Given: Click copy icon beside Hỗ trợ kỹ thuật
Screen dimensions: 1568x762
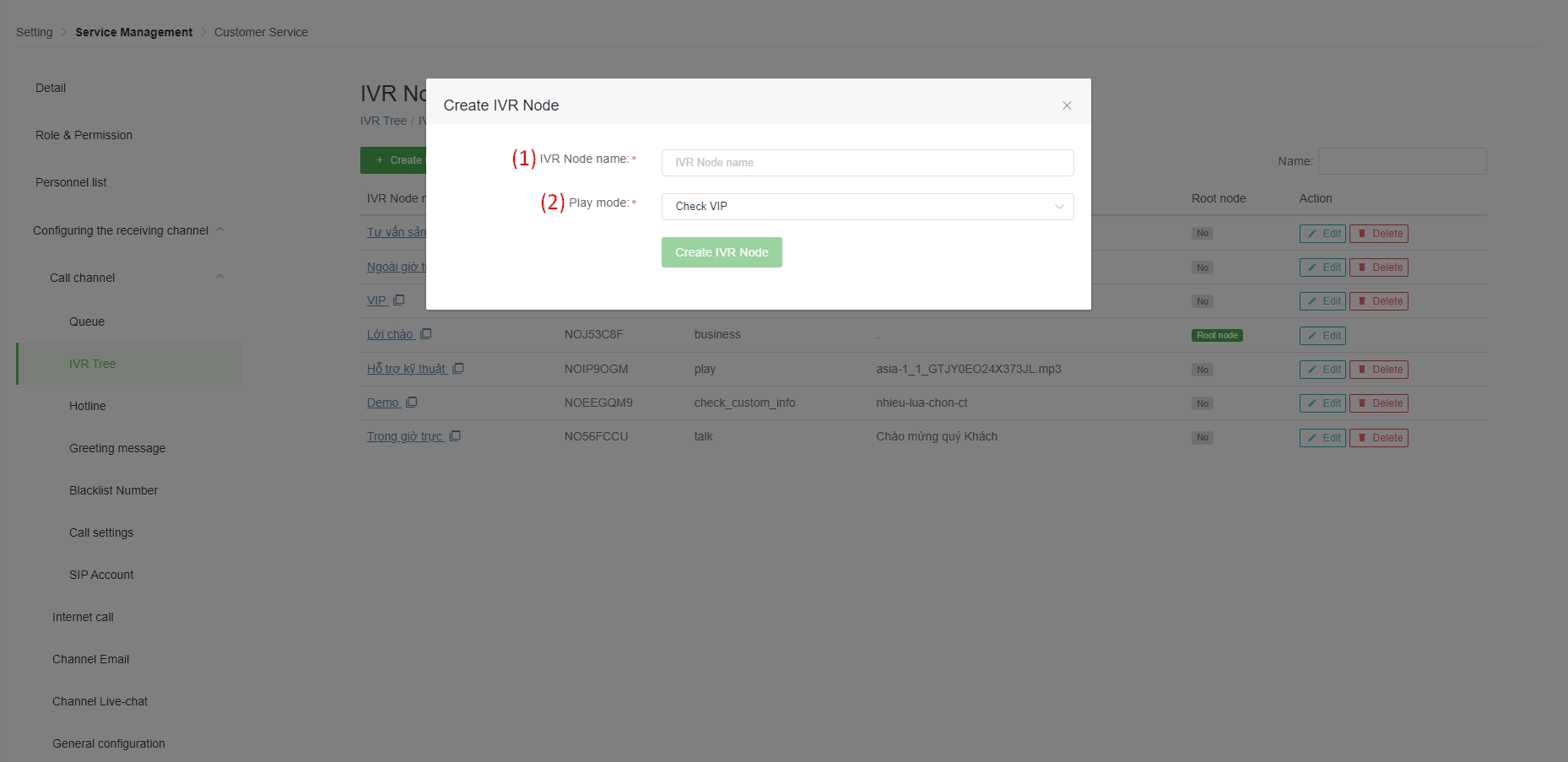Looking at the screenshot, I should coord(458,369).
